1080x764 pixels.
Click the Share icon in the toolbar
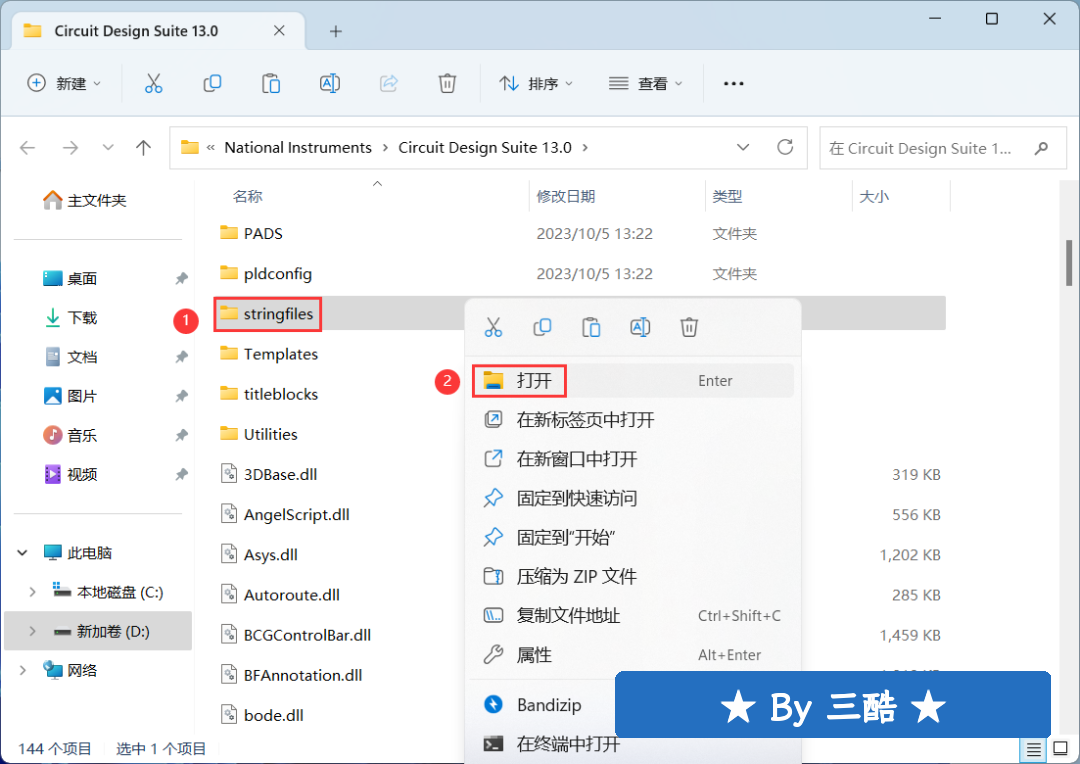pyautogui.click(x=388, y=83)
